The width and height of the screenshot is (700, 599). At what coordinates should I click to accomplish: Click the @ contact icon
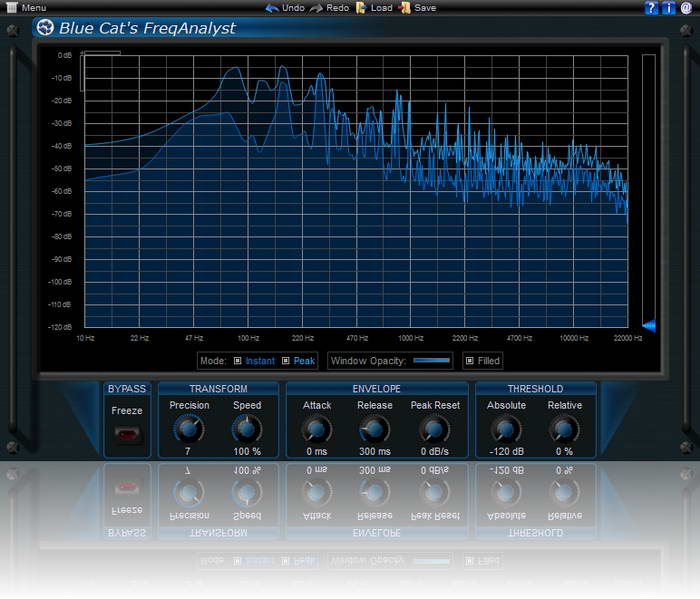(686, 8)
